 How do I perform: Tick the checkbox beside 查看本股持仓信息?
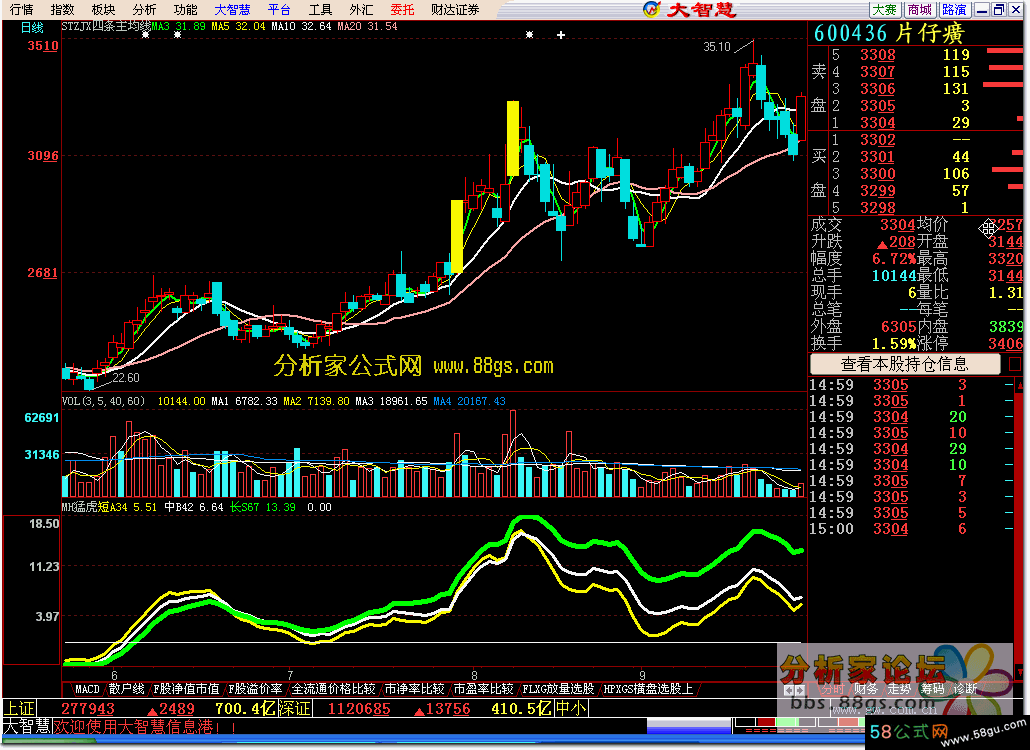point(1015,364)
